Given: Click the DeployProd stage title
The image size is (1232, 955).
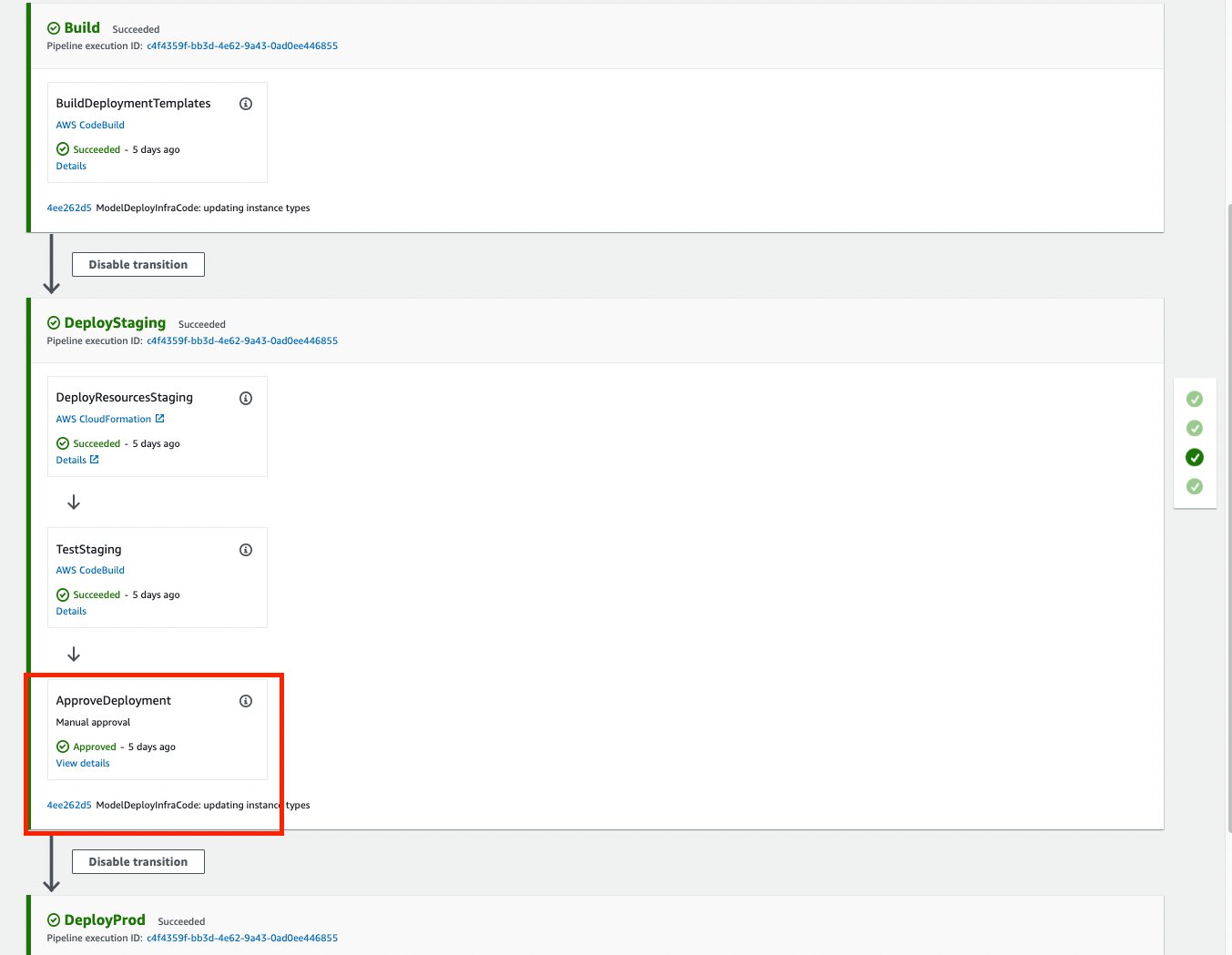Looking at the screenshot, I should click(105, 920).
